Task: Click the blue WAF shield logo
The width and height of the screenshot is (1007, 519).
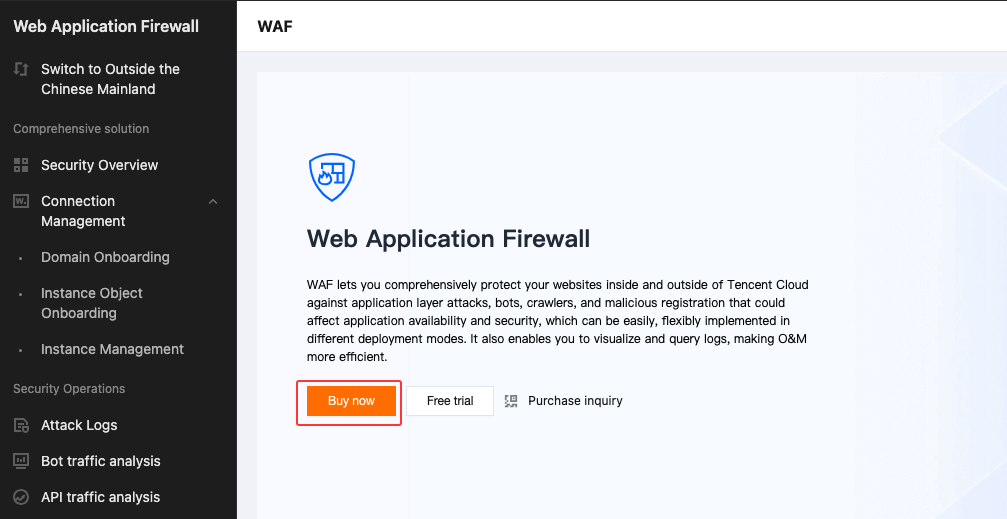Action: 332,177
